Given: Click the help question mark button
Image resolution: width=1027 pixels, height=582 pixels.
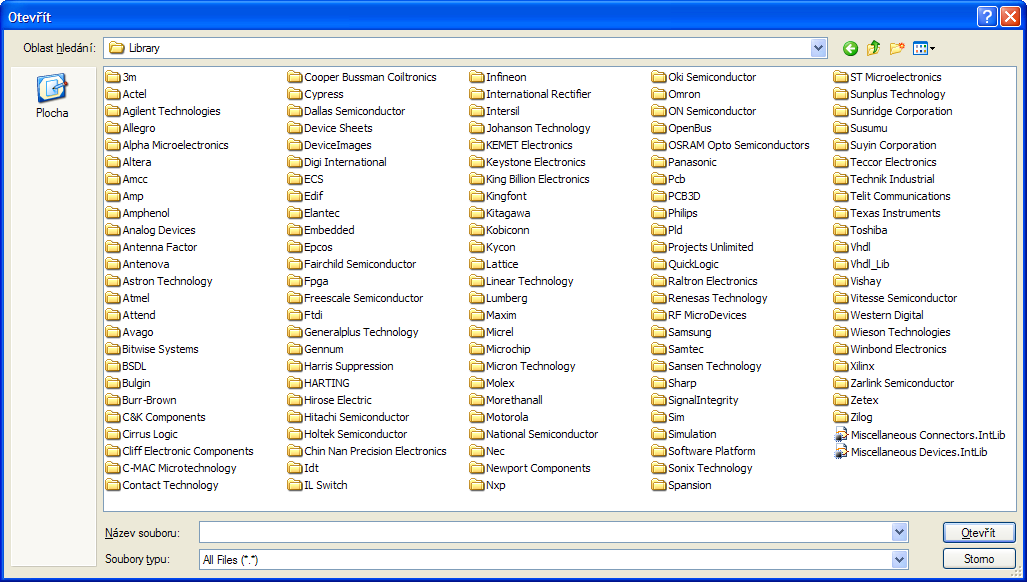Looking at the screenshot, I should (986, 16).
